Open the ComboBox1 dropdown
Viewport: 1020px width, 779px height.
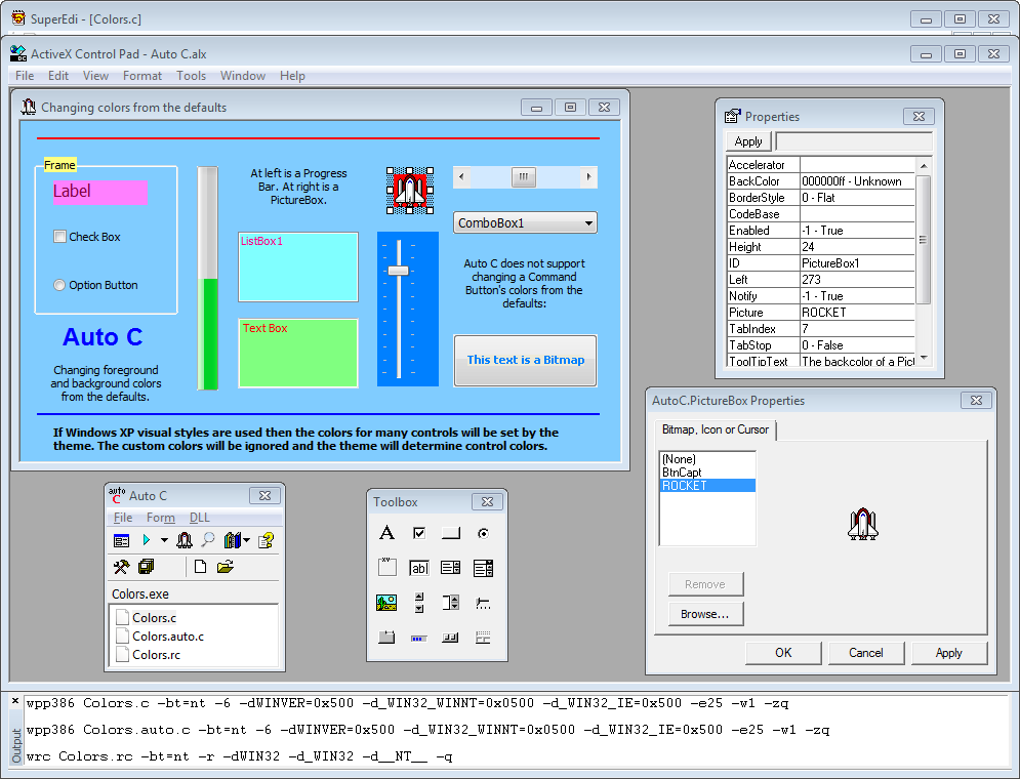tap(588, 223)
